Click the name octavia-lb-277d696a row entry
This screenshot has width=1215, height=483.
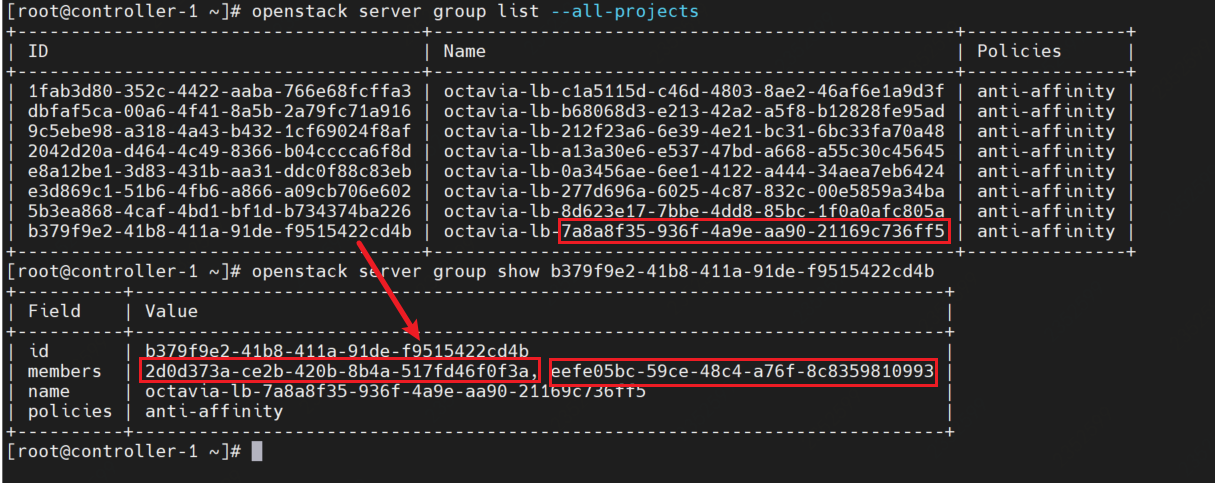(694, 191)
